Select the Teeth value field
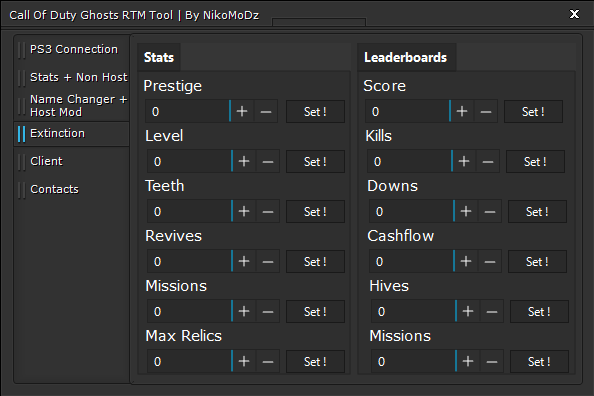The image size is (594, 396). 189,211
